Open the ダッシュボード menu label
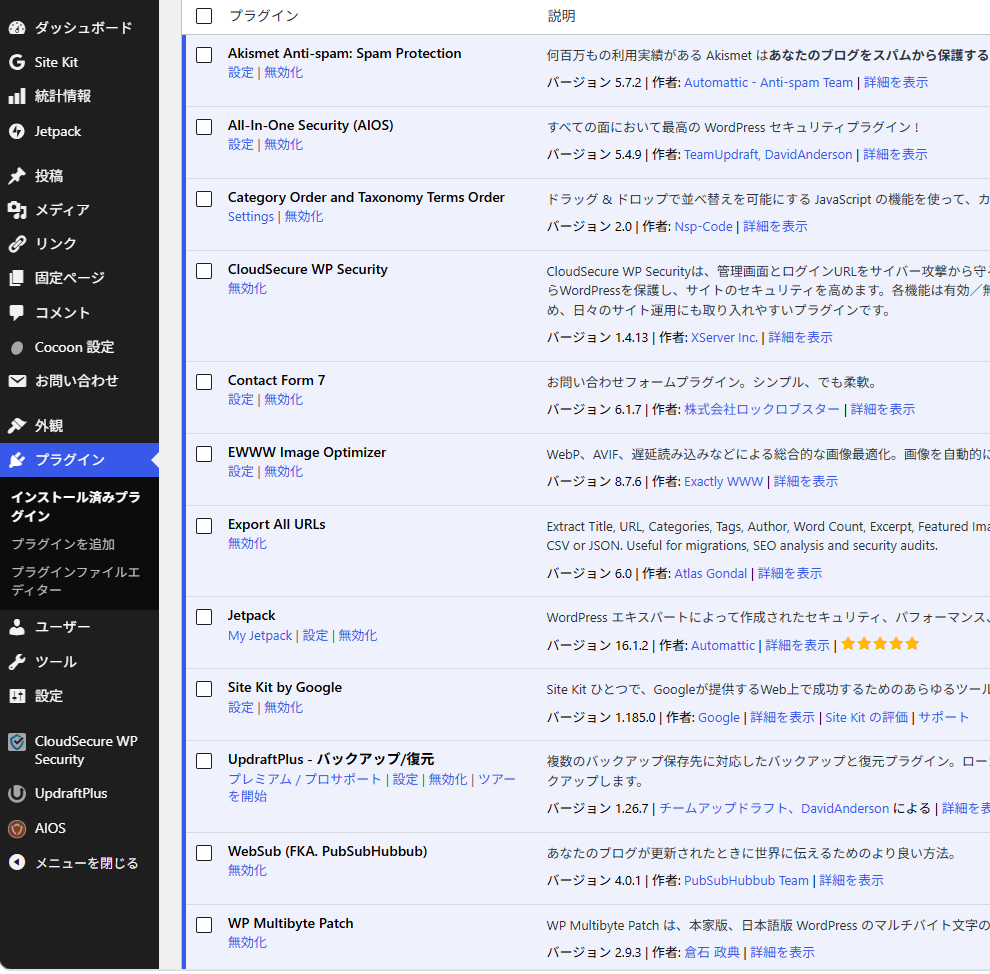The width and height of the screenshot is (990, 974). (83, 28)
